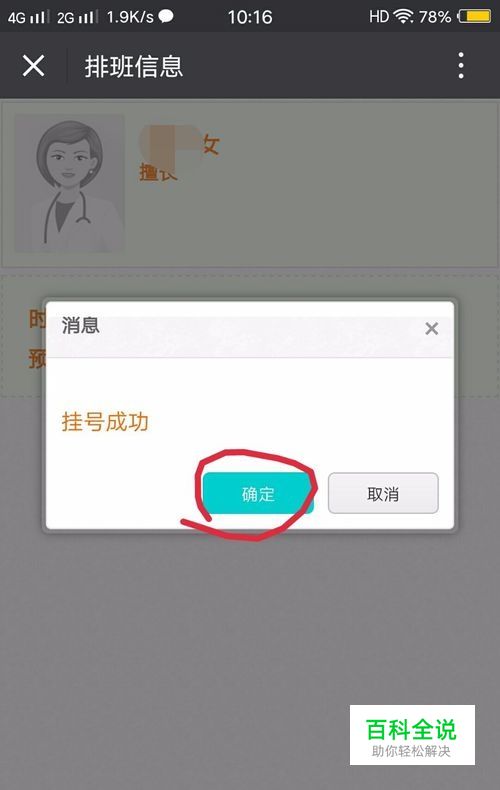Tap the 挂号成功 message text
500x790 pixels.
tap(105, 421)
